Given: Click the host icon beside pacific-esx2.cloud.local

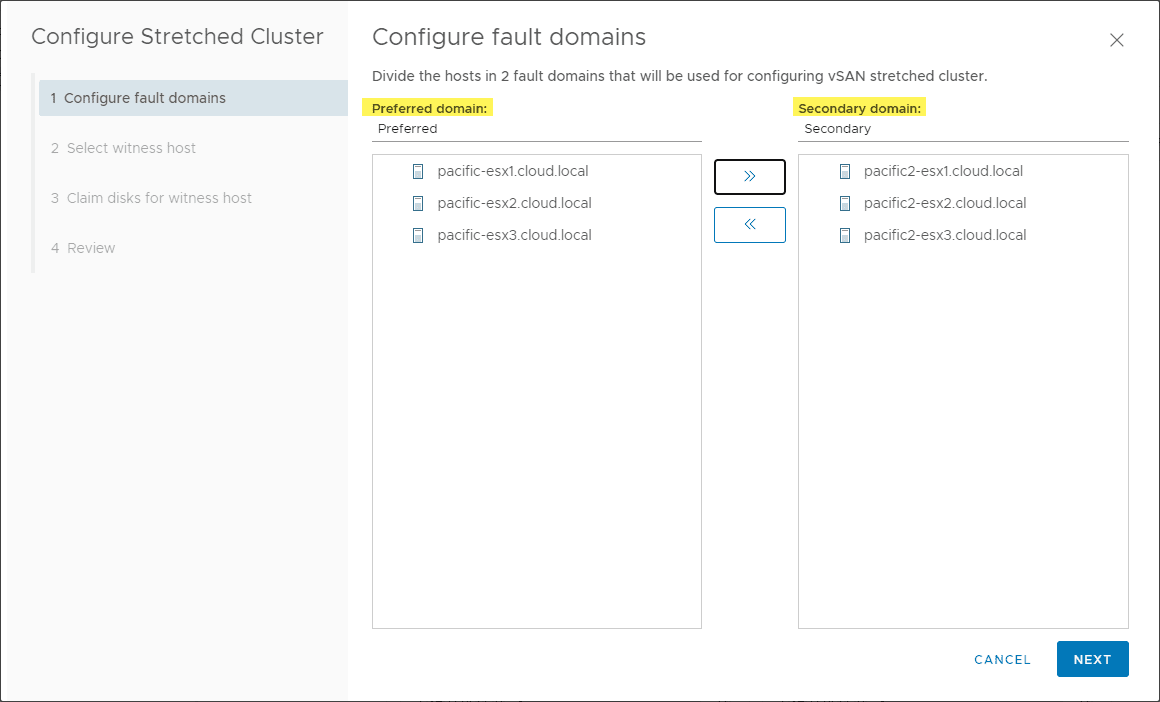Looking at the screenshot, I should [417, 203].
